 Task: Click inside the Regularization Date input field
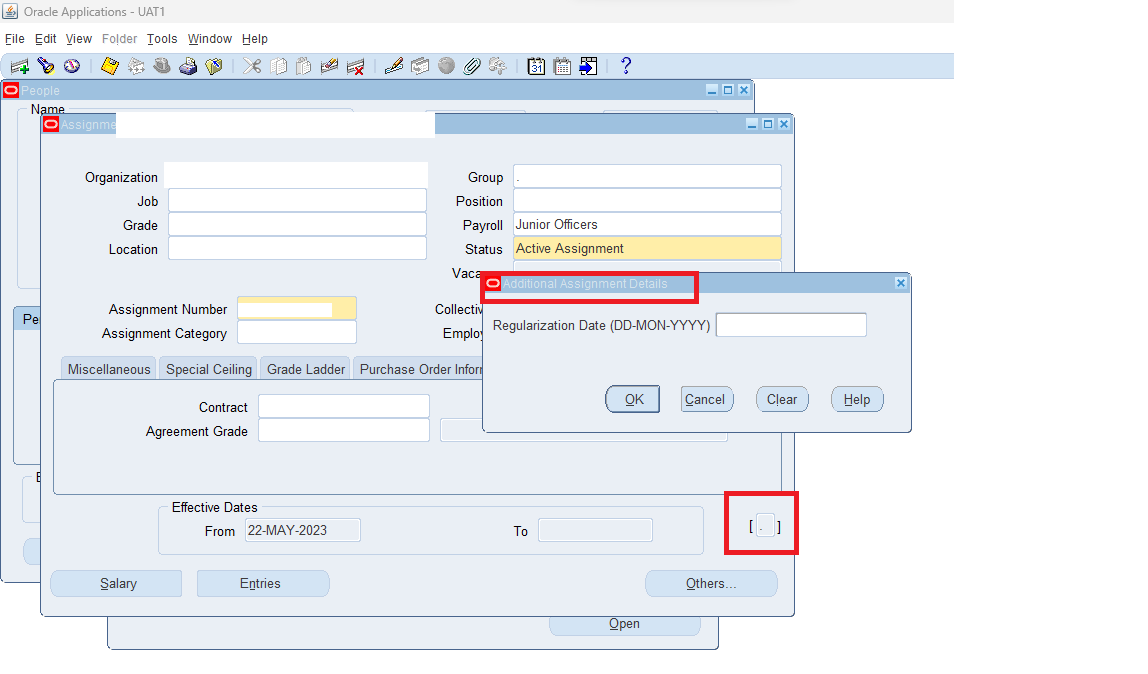[790, 324]
